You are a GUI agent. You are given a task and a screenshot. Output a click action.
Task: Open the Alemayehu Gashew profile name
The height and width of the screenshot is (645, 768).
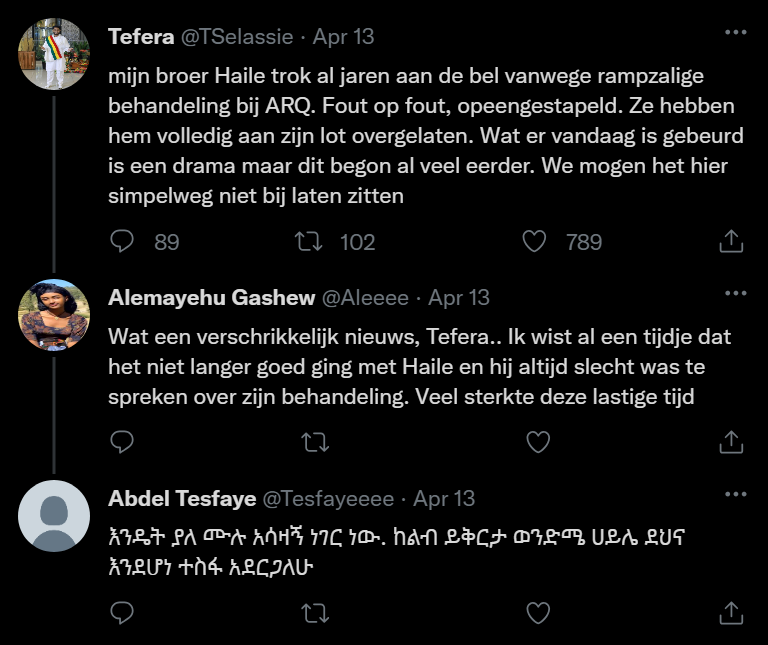click(x=209, y=298)
